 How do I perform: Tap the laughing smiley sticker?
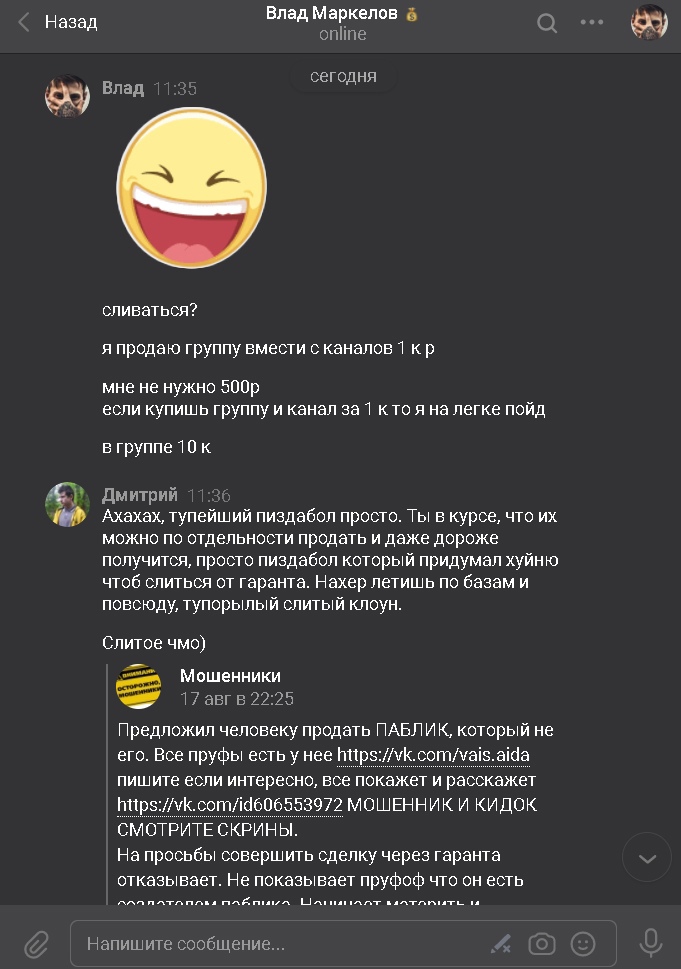[x=192, y=188]
